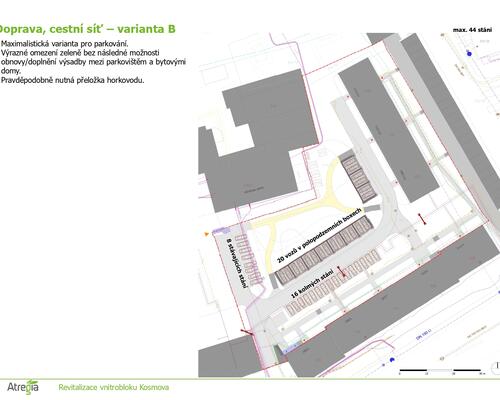The image size is (500, 400).
Task: Click the '16 kolmých stání' label
Action: point(312,284)
